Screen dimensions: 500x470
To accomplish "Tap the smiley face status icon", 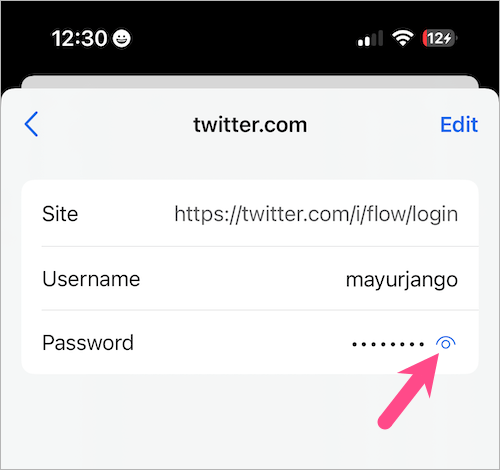I will click(121, 38).
